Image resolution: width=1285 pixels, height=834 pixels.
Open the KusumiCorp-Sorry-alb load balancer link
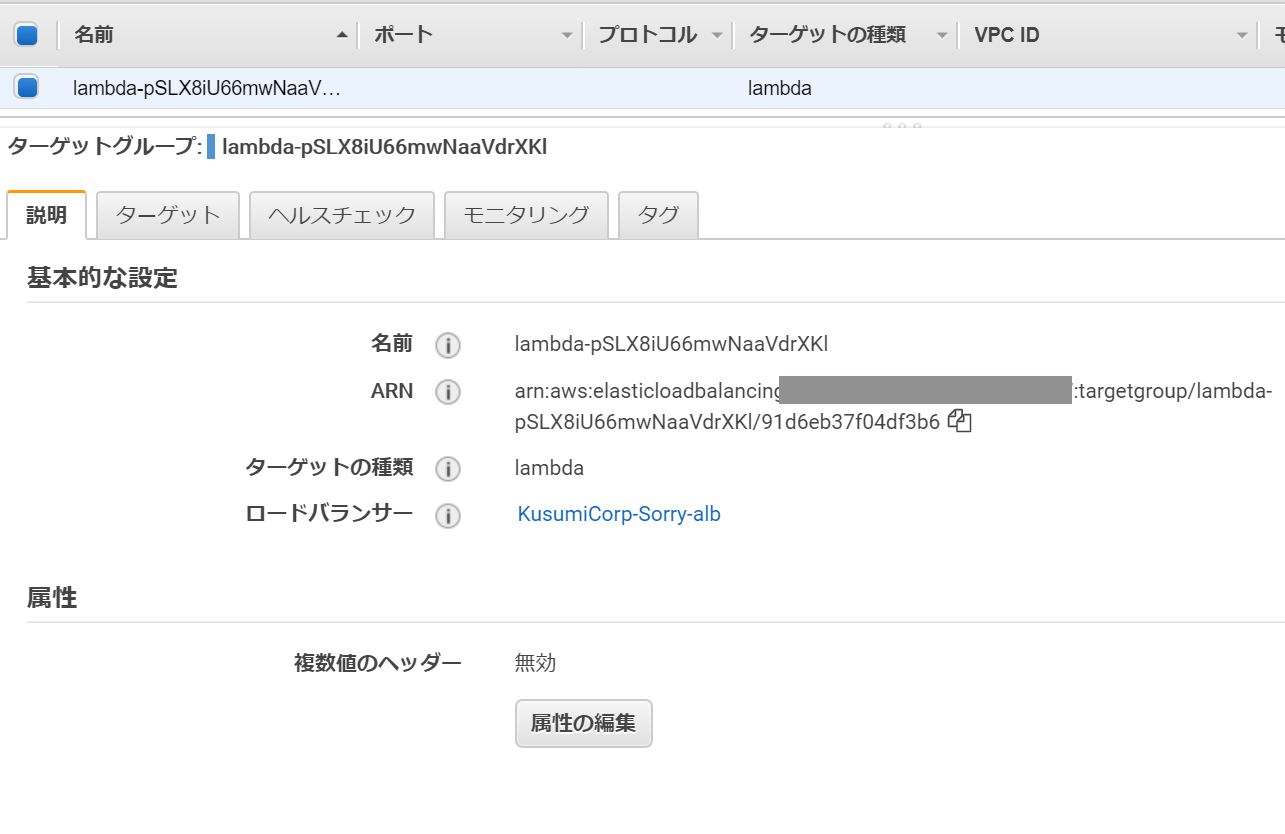point(619,514)
